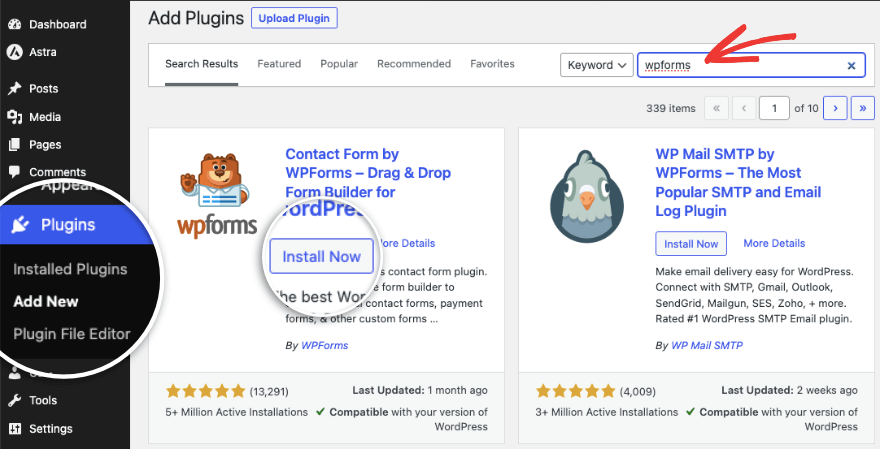The width and height of the screenshot is (880, 449).
Task: Clear the wpforms search with X icon
Action: pyautogui.click(x=851, y=65)
